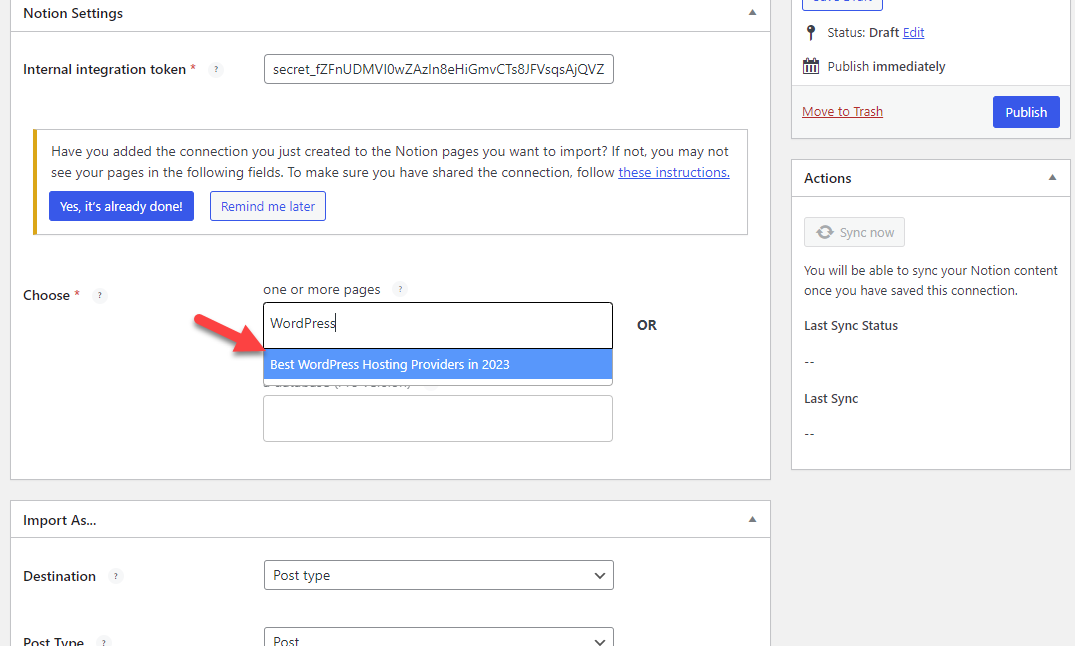The image size is (1075, 646).
Task: Click the status pin icon
Action: click(811, 32)
